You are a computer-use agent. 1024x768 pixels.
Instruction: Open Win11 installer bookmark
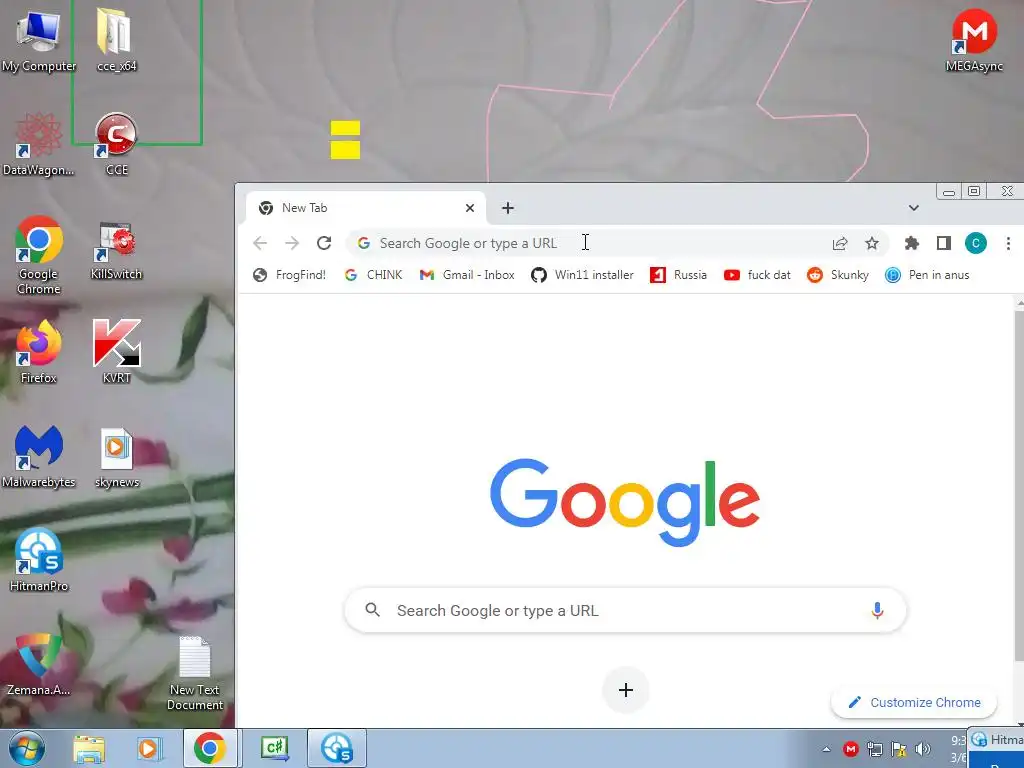point(583,275)
